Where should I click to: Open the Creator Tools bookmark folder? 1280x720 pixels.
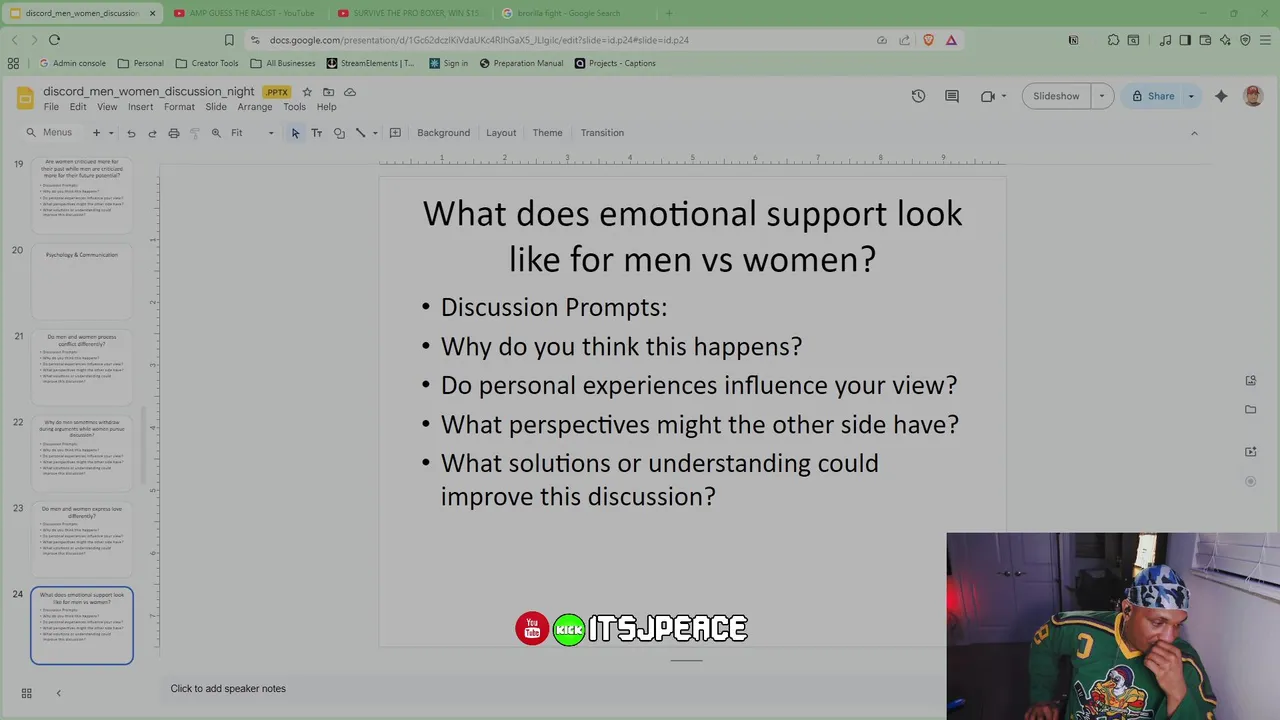click(208, 63)
